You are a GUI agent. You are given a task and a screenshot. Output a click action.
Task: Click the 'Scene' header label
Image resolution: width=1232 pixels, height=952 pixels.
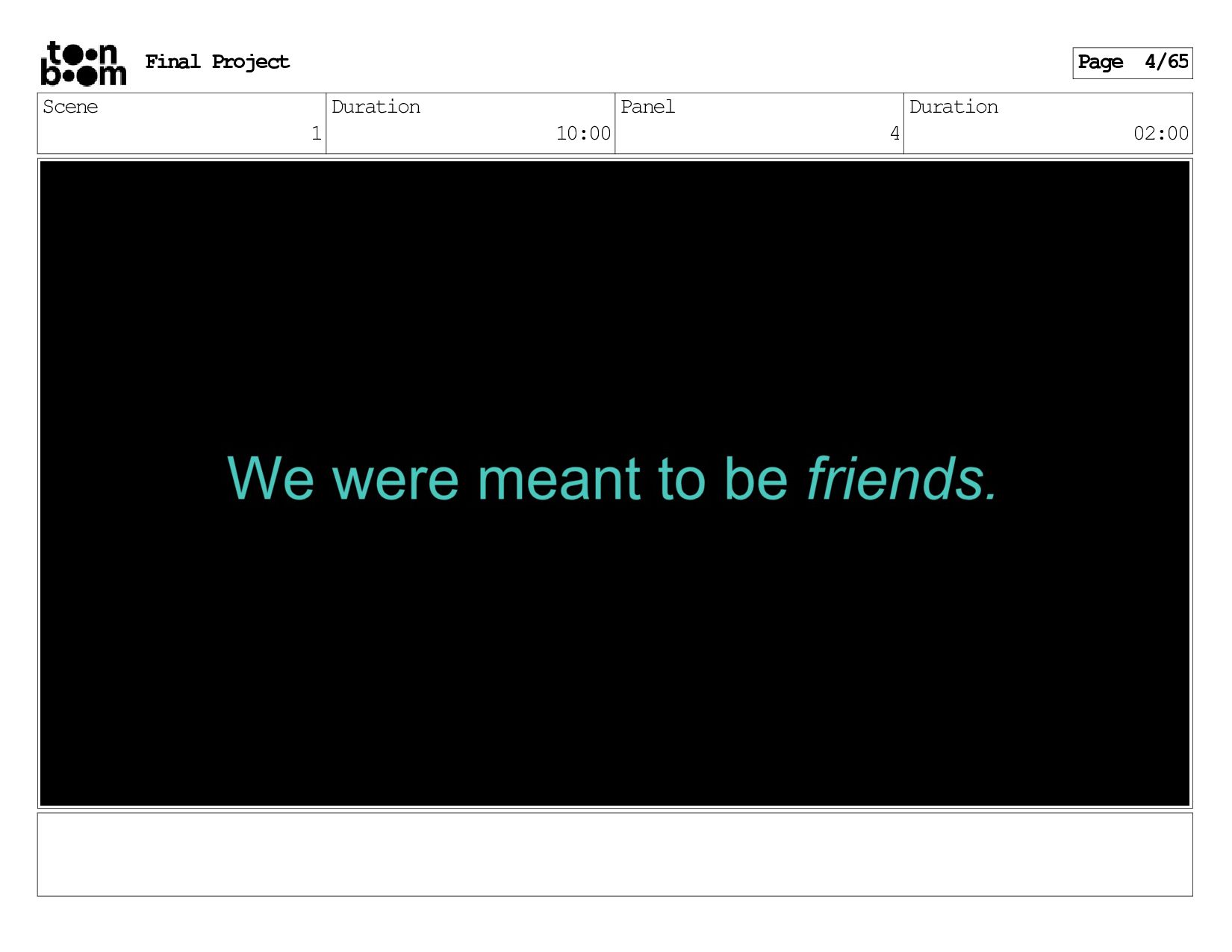[70, 107]
